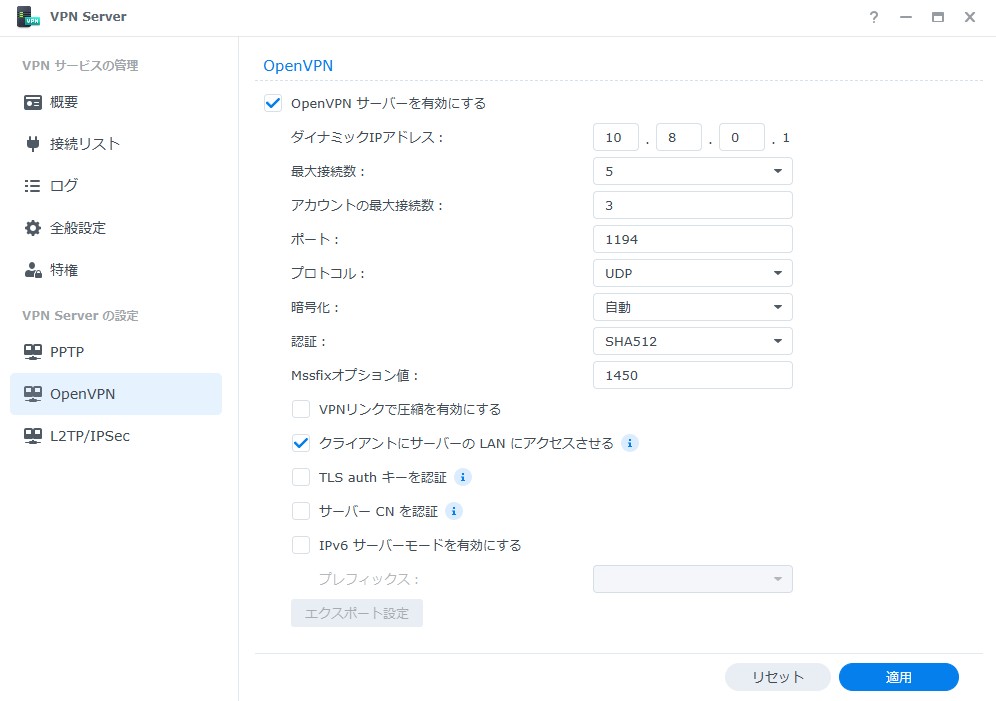The width and height of the screenshot is (996, 701).
Task: Open the 最大接続数 dropdown
Action: (692, 171)
